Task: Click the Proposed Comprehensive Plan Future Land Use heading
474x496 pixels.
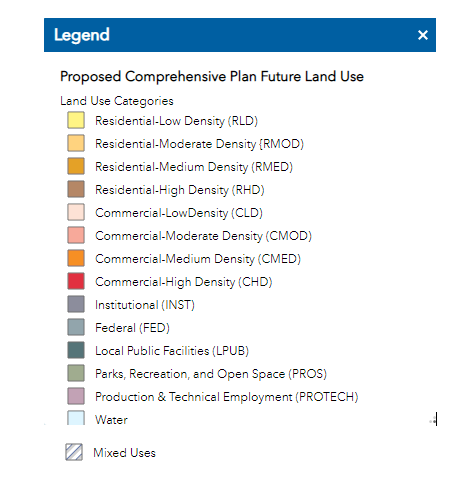Action: point(212,77)
